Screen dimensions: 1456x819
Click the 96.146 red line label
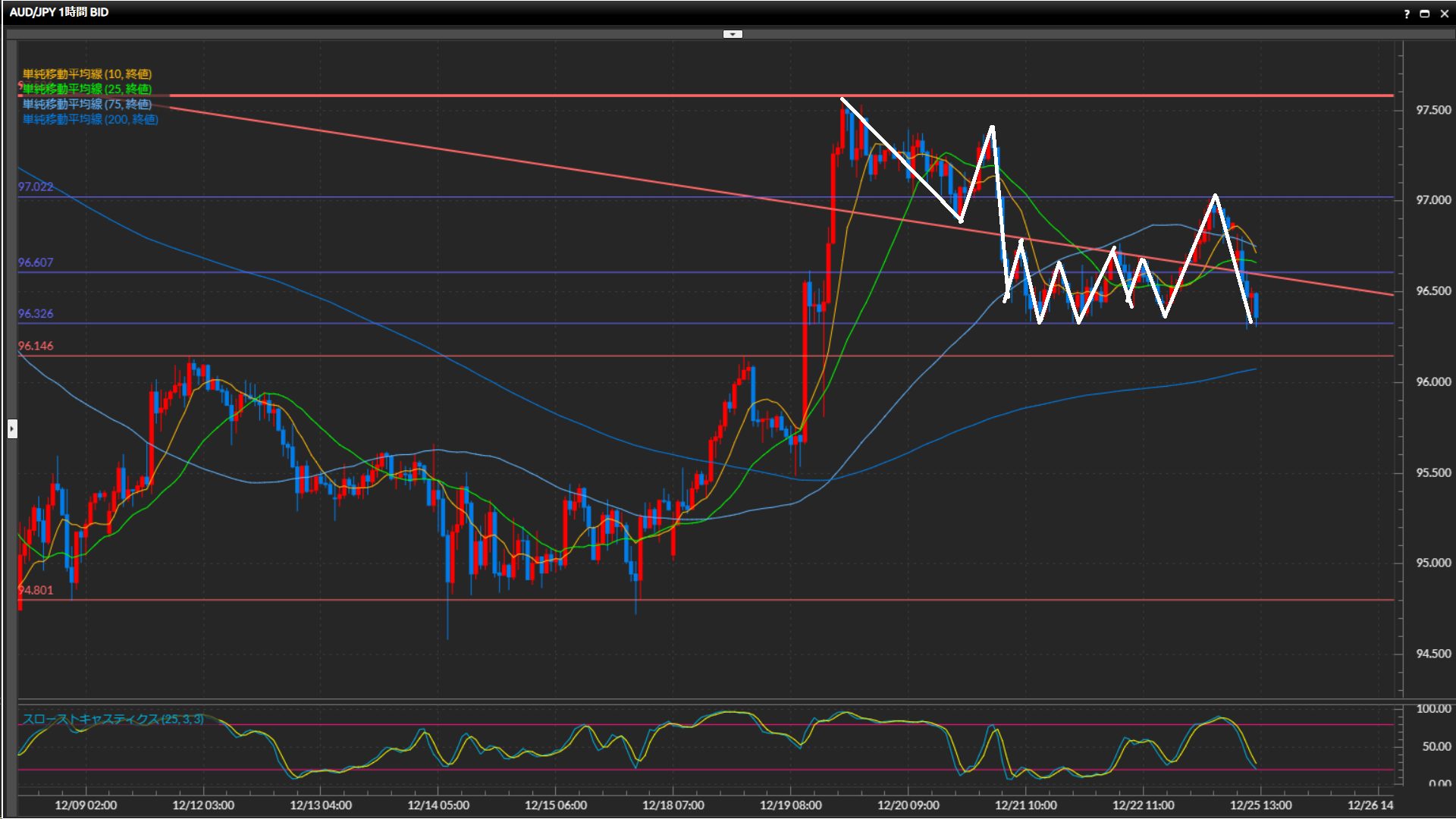pyautogui.click(x=36, y=346)
